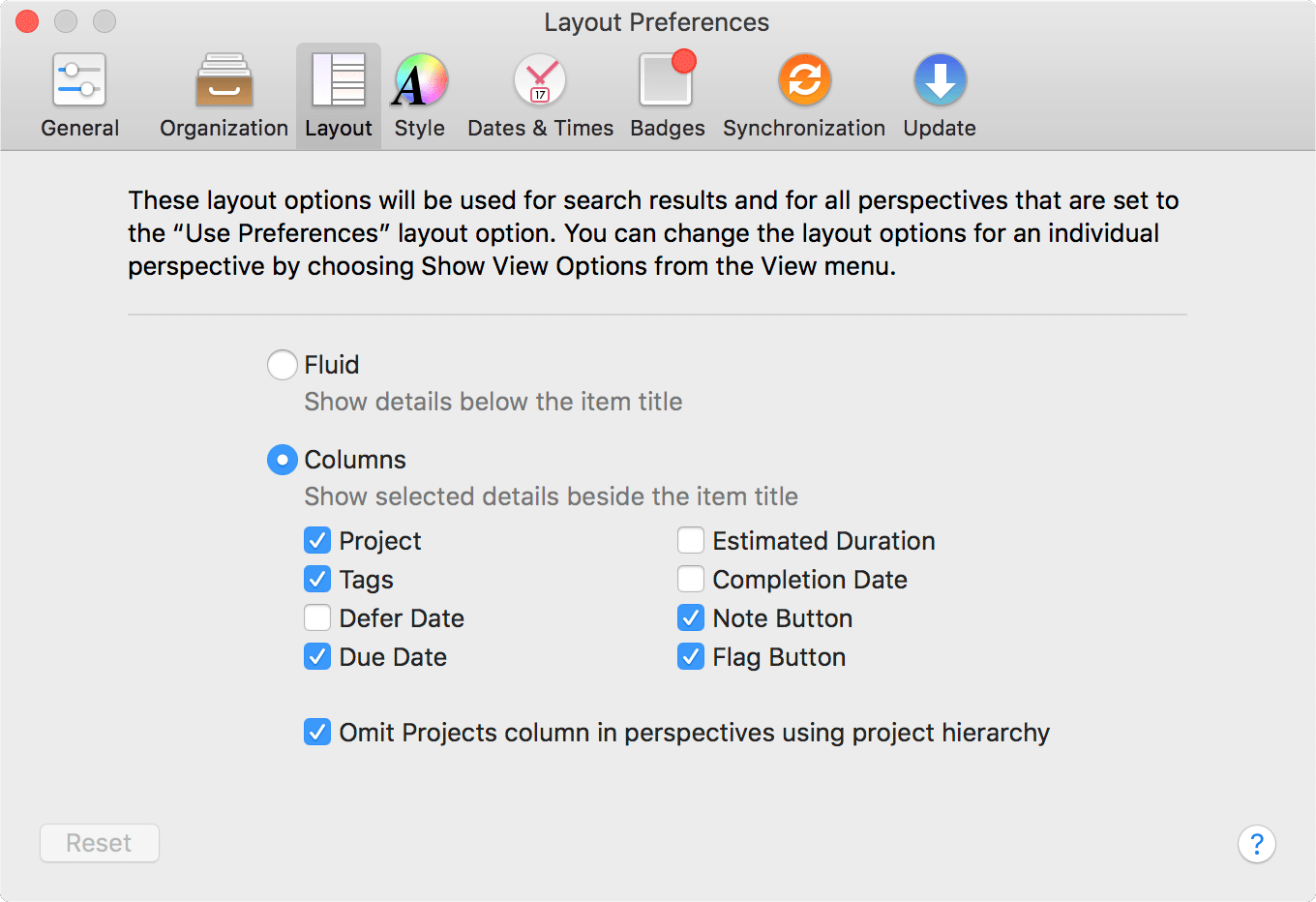Select the Fluid layout radio button

click(x=282, y=365)
